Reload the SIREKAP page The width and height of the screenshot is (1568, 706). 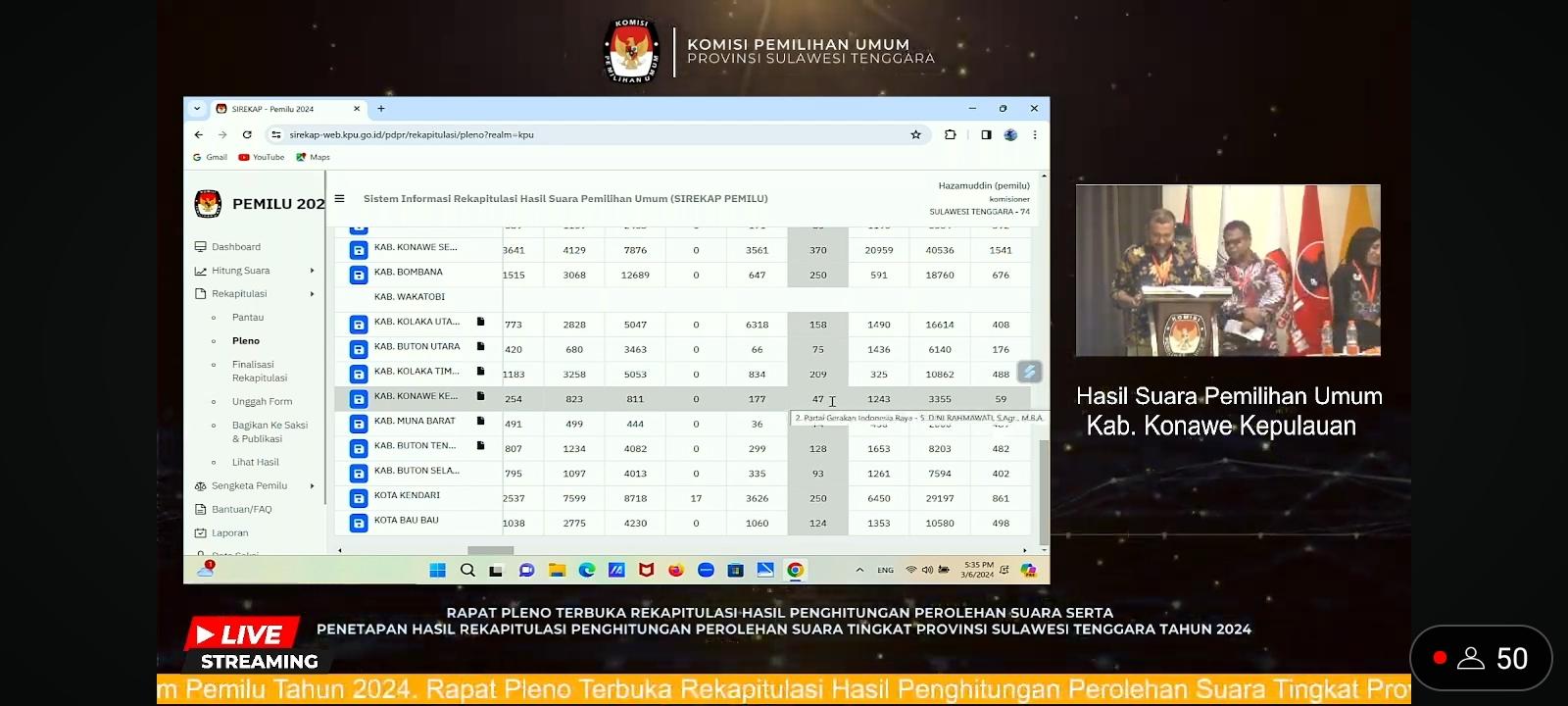point(247,135)
